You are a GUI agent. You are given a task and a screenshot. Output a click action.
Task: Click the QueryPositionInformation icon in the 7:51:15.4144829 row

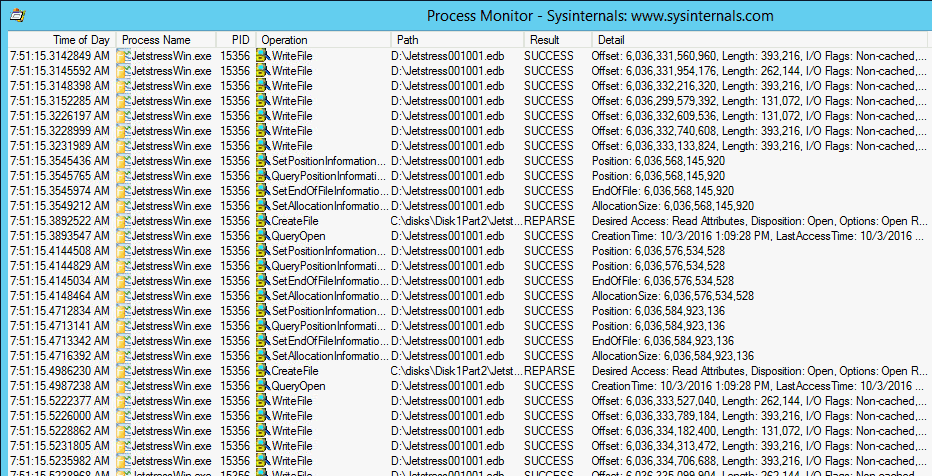tap(263, 266)
